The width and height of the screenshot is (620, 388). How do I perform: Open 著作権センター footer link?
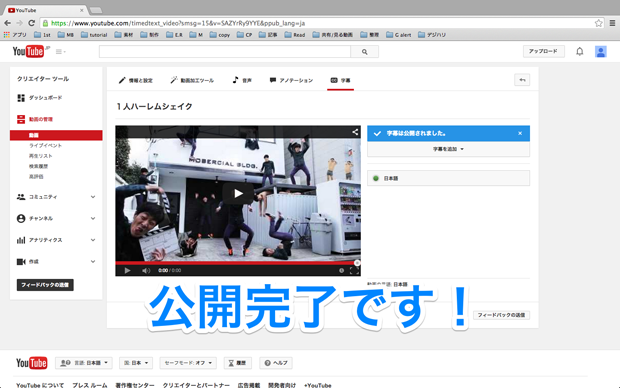(x=135, y=385)
